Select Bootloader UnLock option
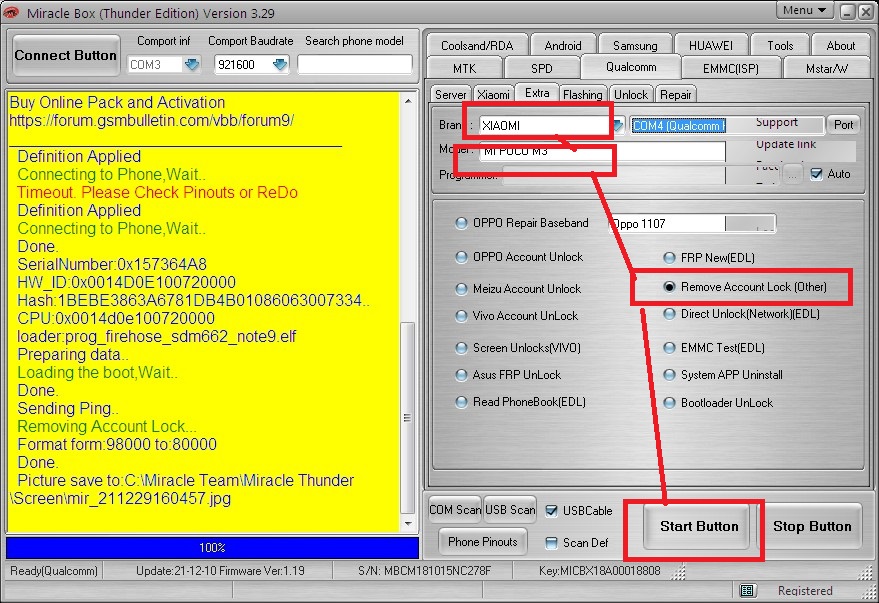The height and width of the screenshot is (603, 879). [669, 402]
